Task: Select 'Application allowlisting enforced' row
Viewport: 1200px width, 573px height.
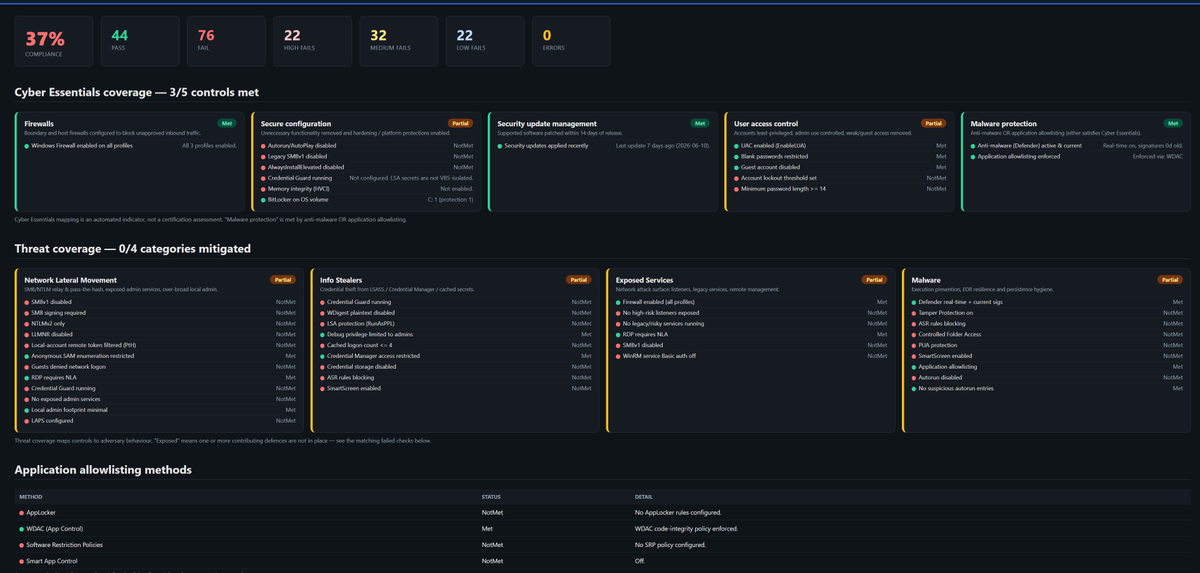Action: pyautogui.click(x=1077, y=156)
